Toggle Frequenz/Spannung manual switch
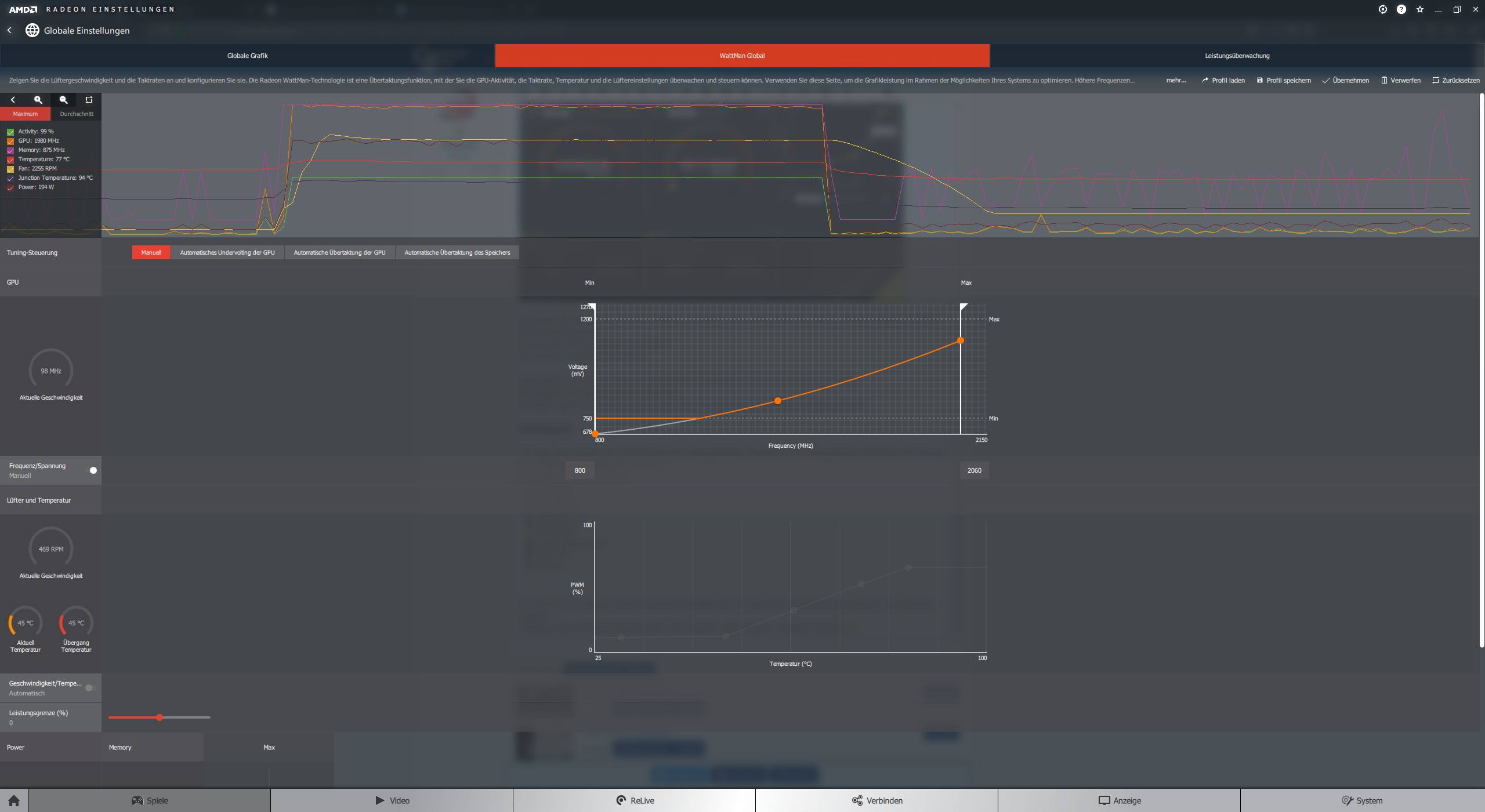This screenshot has width=1485, height=812. (92, 470)
